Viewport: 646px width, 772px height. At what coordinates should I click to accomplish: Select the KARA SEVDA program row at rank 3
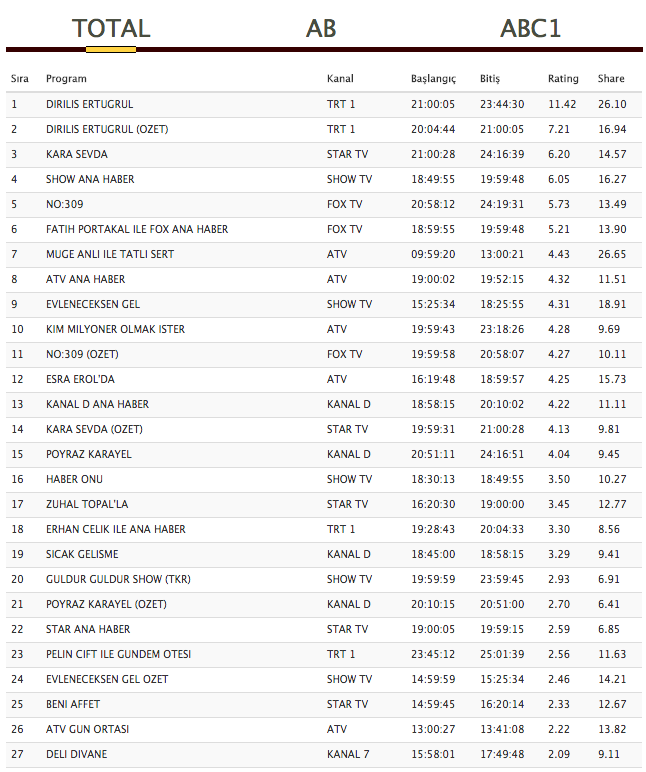pos(324,155)
